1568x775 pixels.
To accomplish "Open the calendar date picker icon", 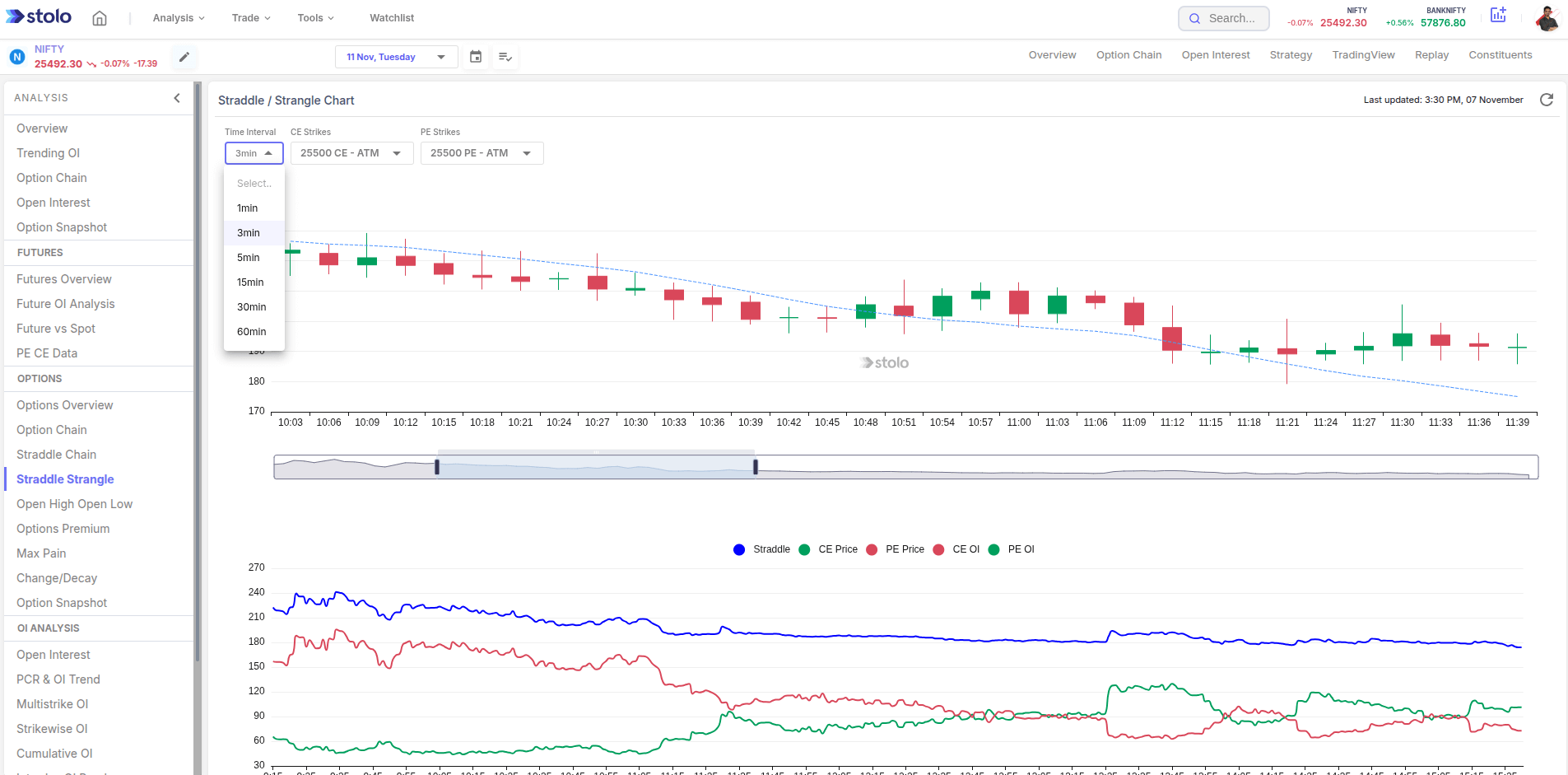I will [476, 57].
